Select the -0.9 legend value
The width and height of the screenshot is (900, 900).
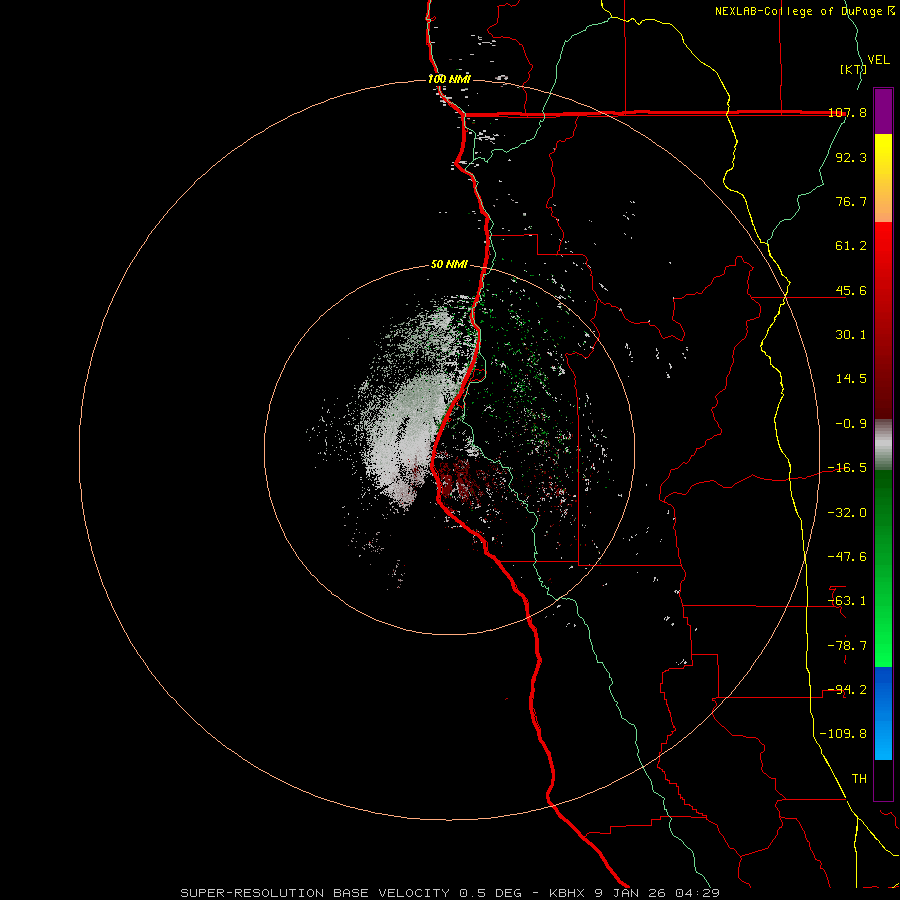(x=851, y=424)
